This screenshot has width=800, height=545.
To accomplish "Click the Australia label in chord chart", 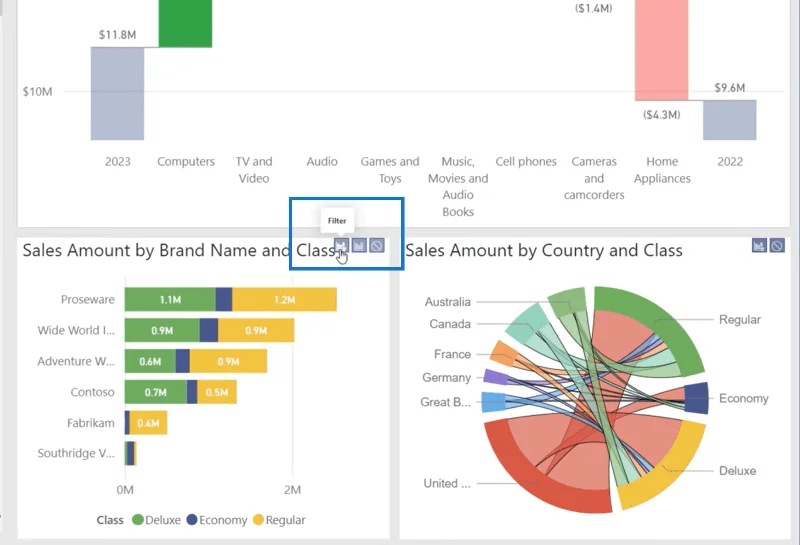I will 447,302.
